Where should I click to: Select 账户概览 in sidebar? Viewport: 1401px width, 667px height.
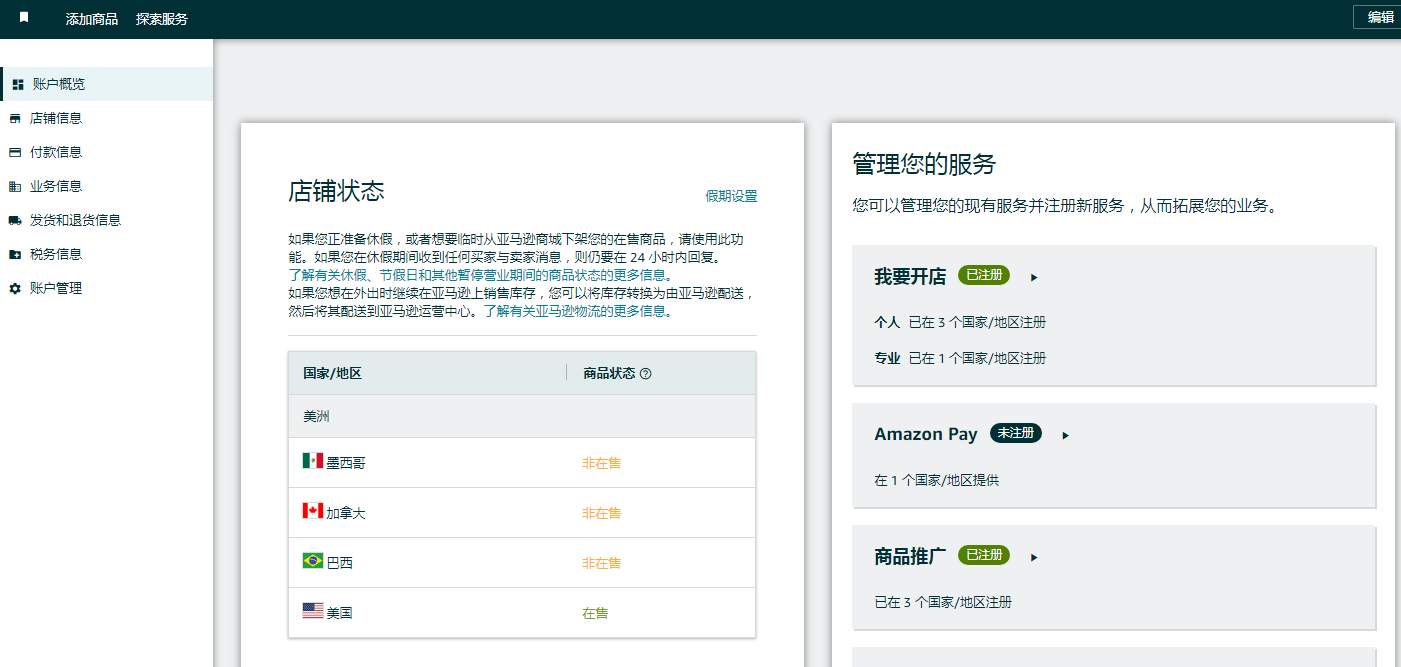coord(107,84)
